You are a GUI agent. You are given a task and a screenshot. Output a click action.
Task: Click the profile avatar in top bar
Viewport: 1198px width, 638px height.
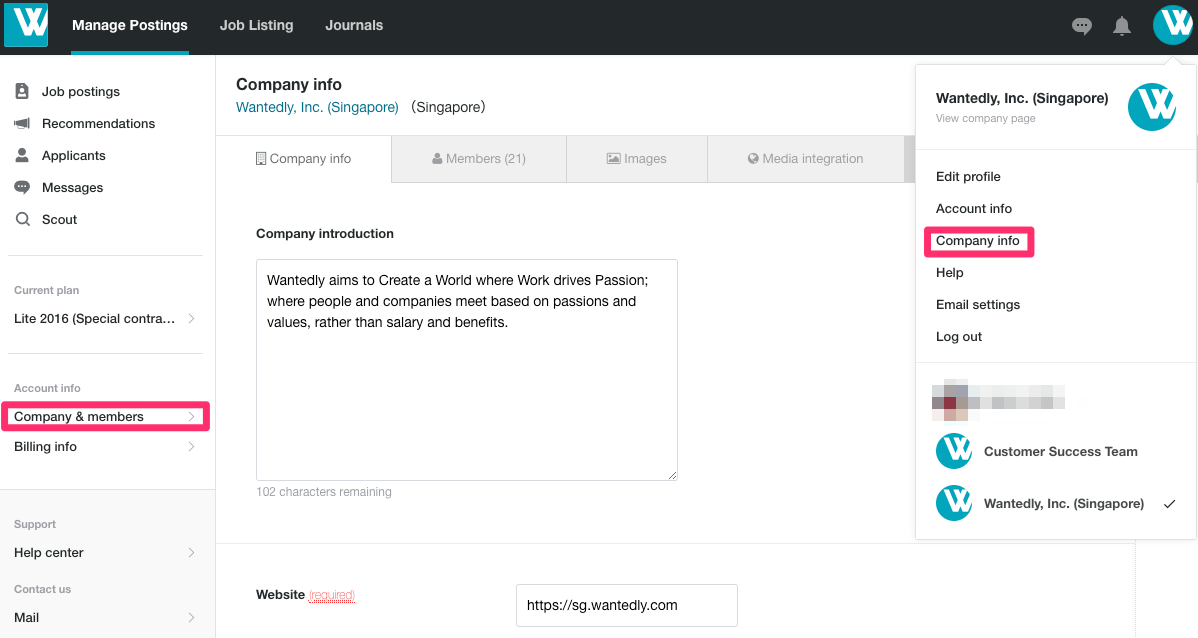1172,25
